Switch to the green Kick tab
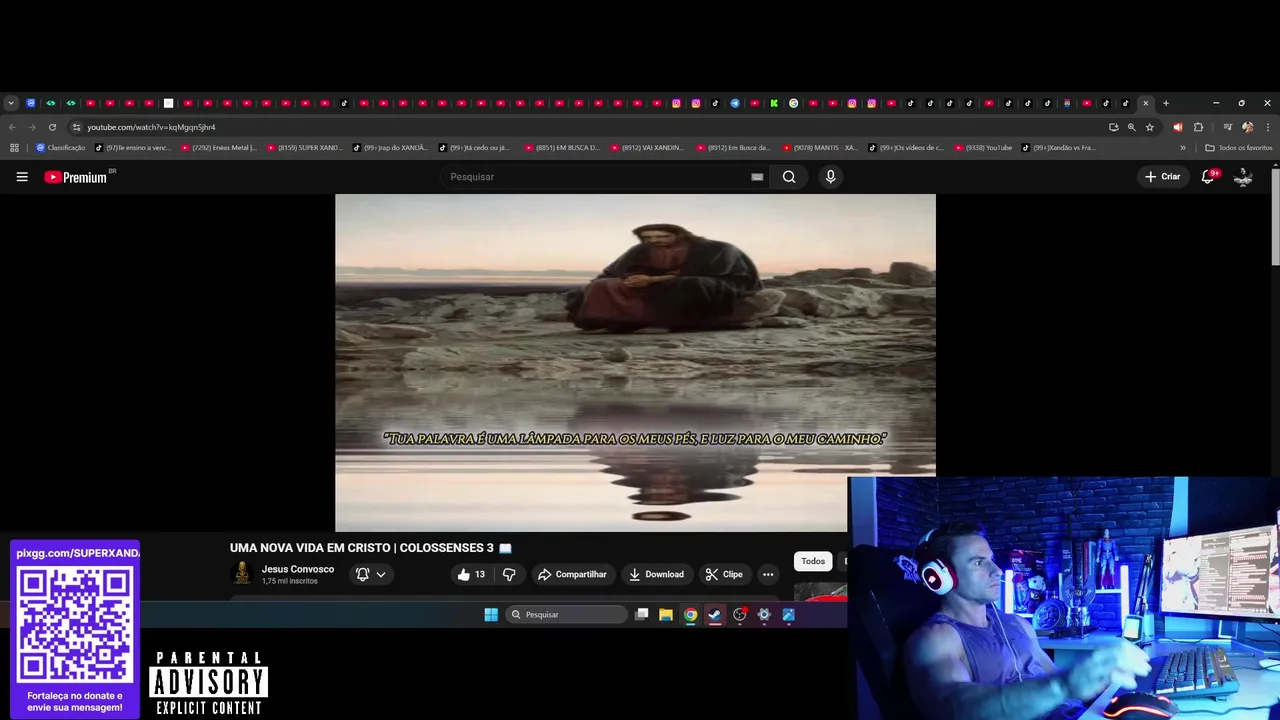This screenshot has height=720, width=1280. tap(774, 103)
